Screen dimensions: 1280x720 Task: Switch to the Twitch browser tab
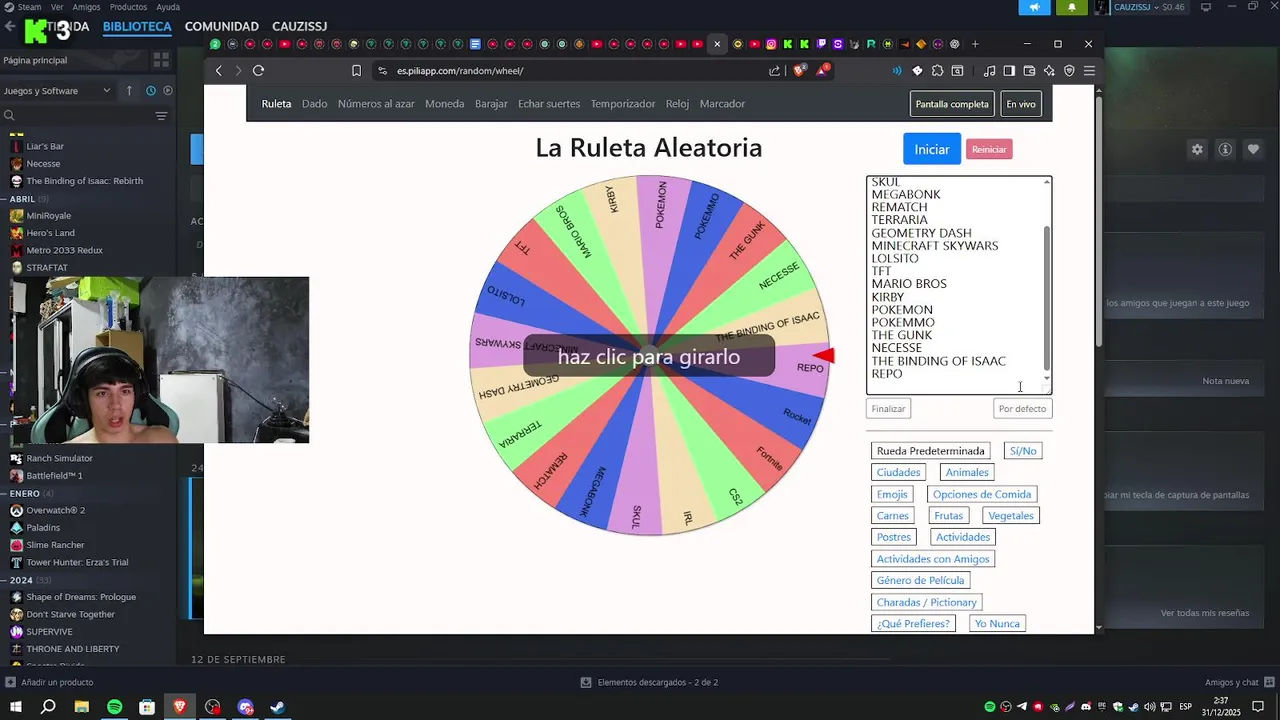821,44
